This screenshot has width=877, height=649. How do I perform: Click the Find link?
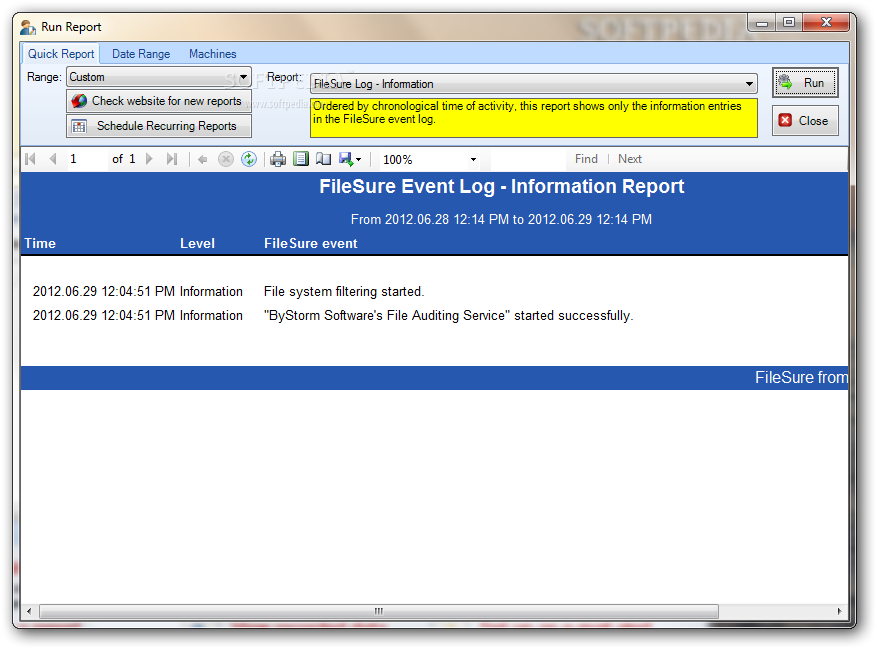586,159
